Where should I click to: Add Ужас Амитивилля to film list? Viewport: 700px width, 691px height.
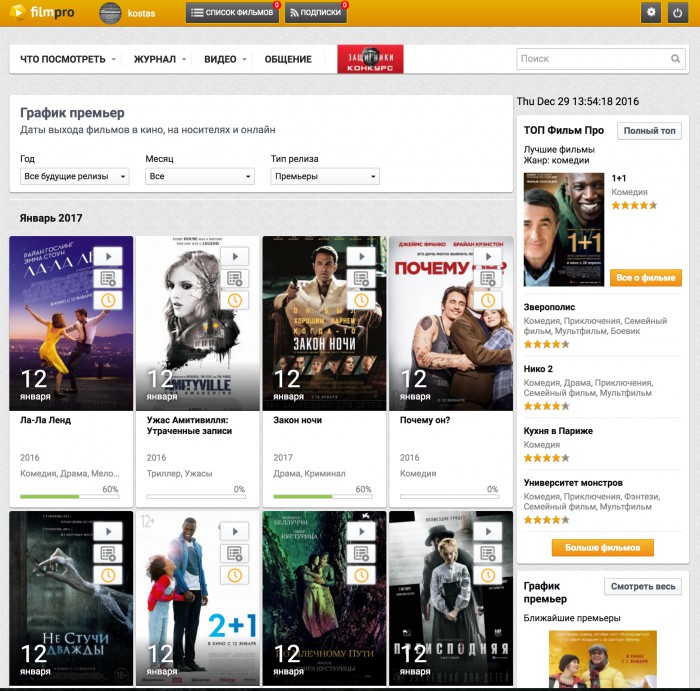pyautogui.click(x=235, y=278)
